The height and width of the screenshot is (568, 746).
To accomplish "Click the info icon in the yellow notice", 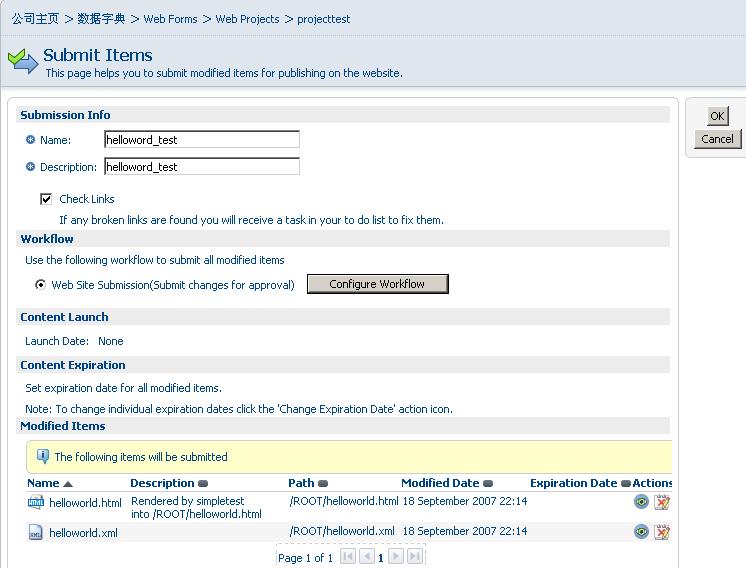I will point(43,457).
